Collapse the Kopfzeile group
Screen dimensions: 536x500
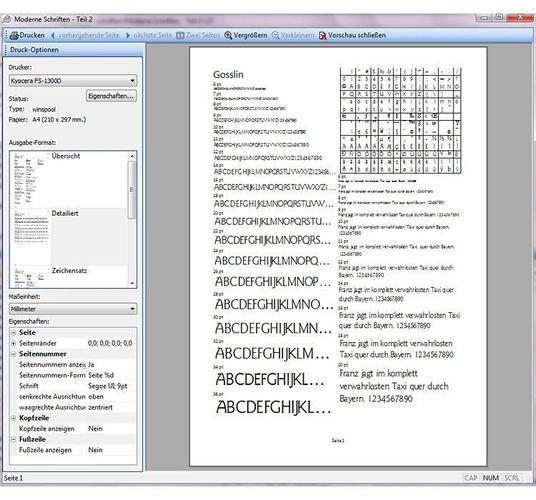coord(13,418)
